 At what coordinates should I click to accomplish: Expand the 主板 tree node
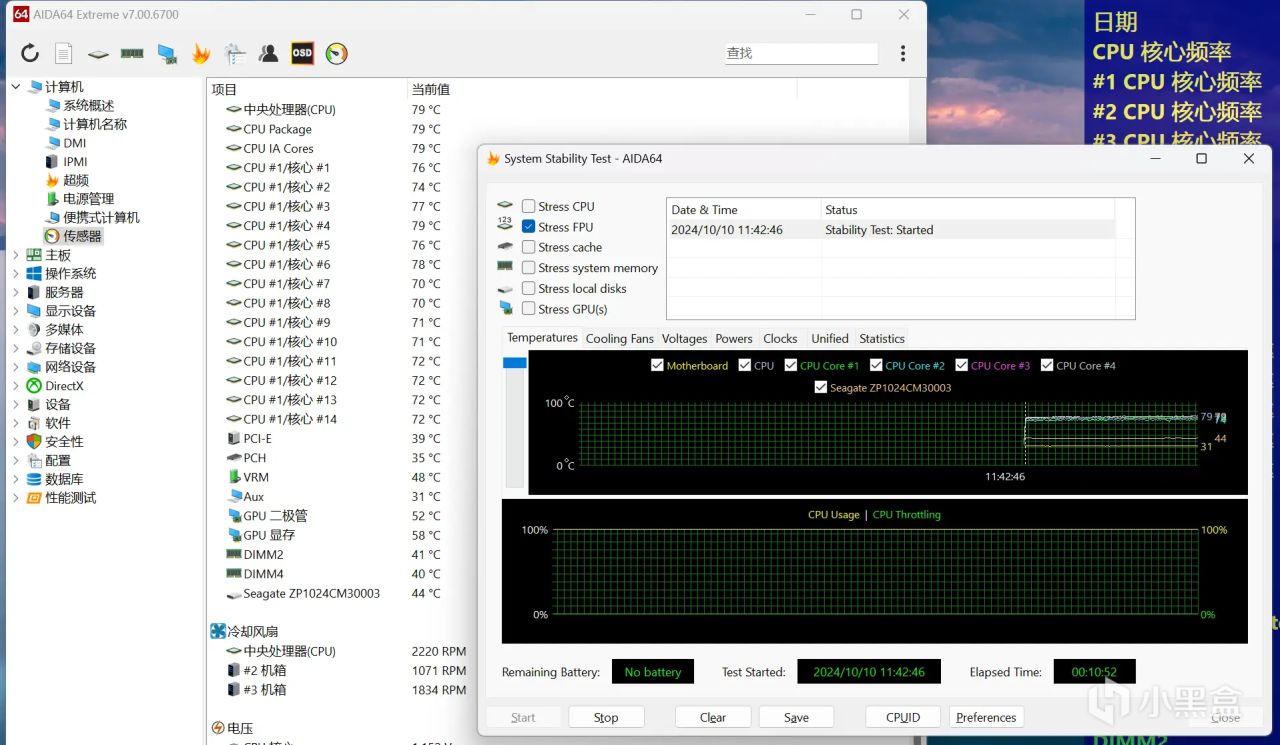pyautogui.click(x=16, y=255)
